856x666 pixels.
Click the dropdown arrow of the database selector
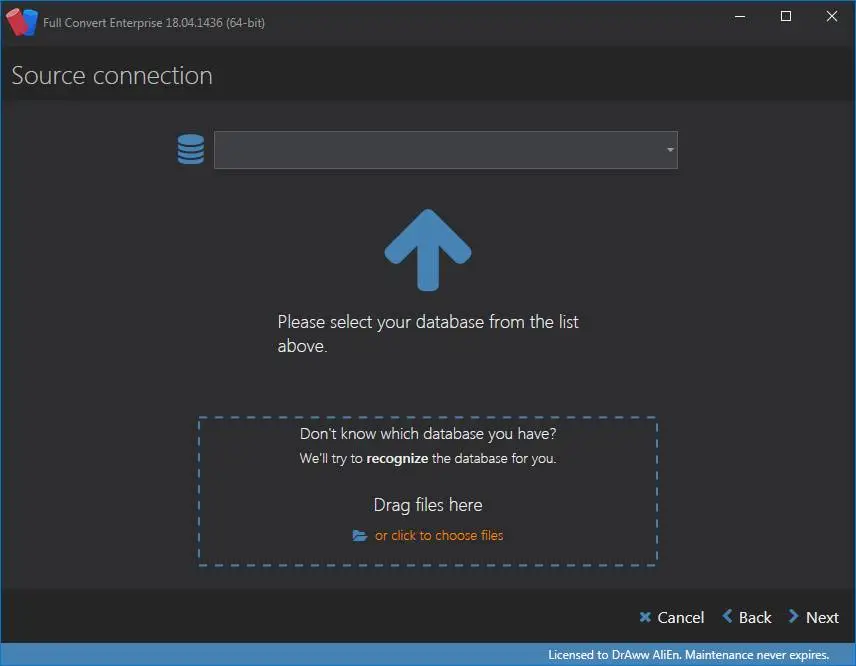click(670, 150)
